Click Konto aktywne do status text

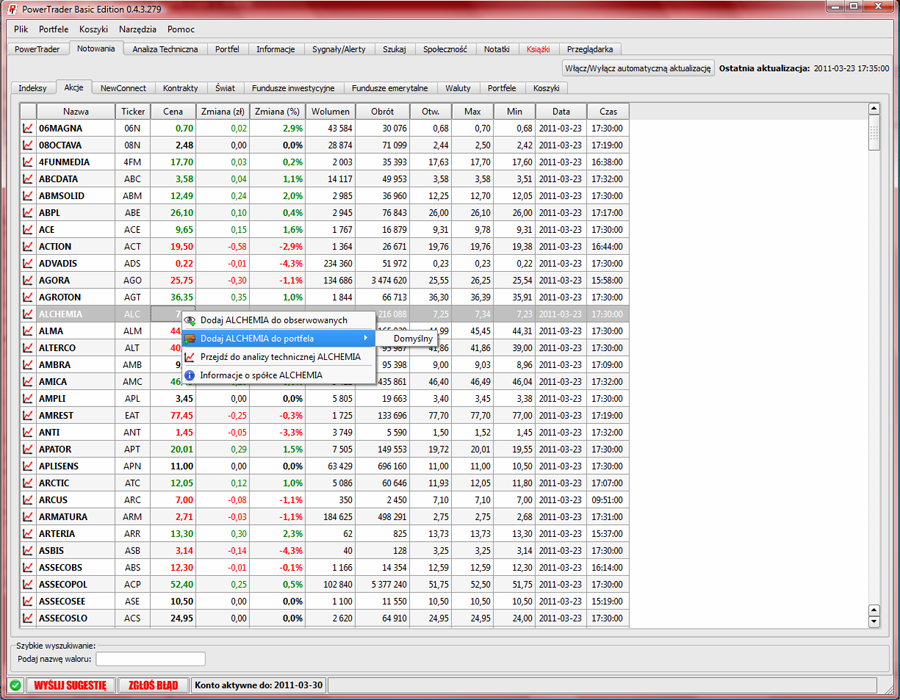(259, 685)
